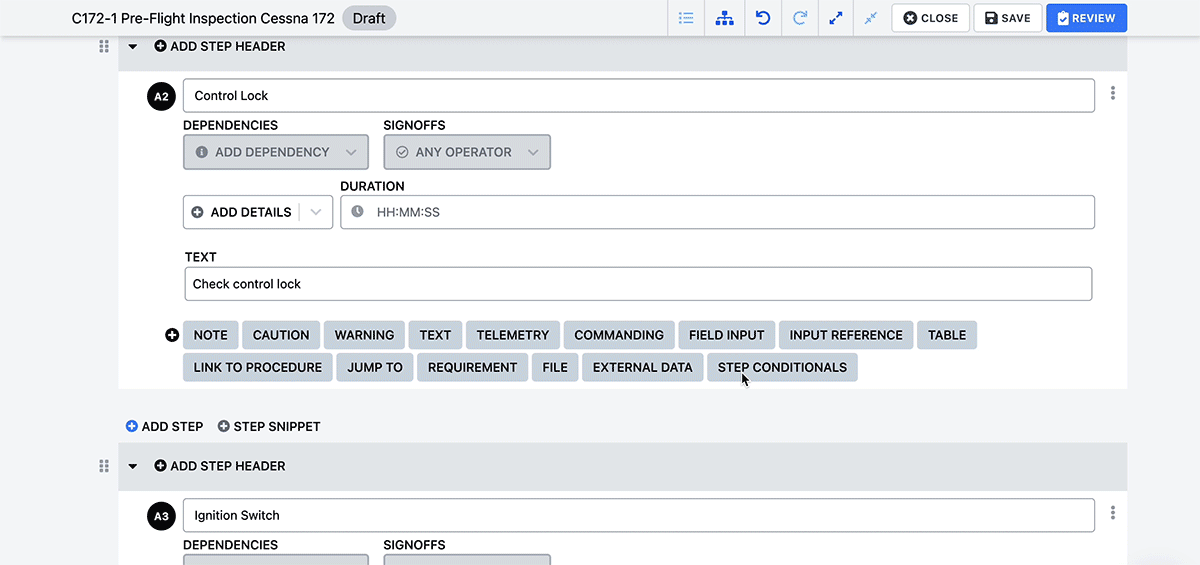Add a Requirement block
Screen dimensions: 1200x565
click(472, 367)
